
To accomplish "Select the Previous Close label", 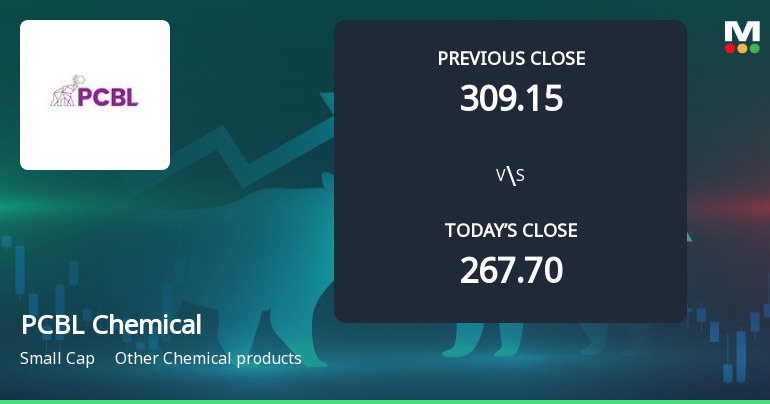I will pyautogui.click(x=511, y=59).
